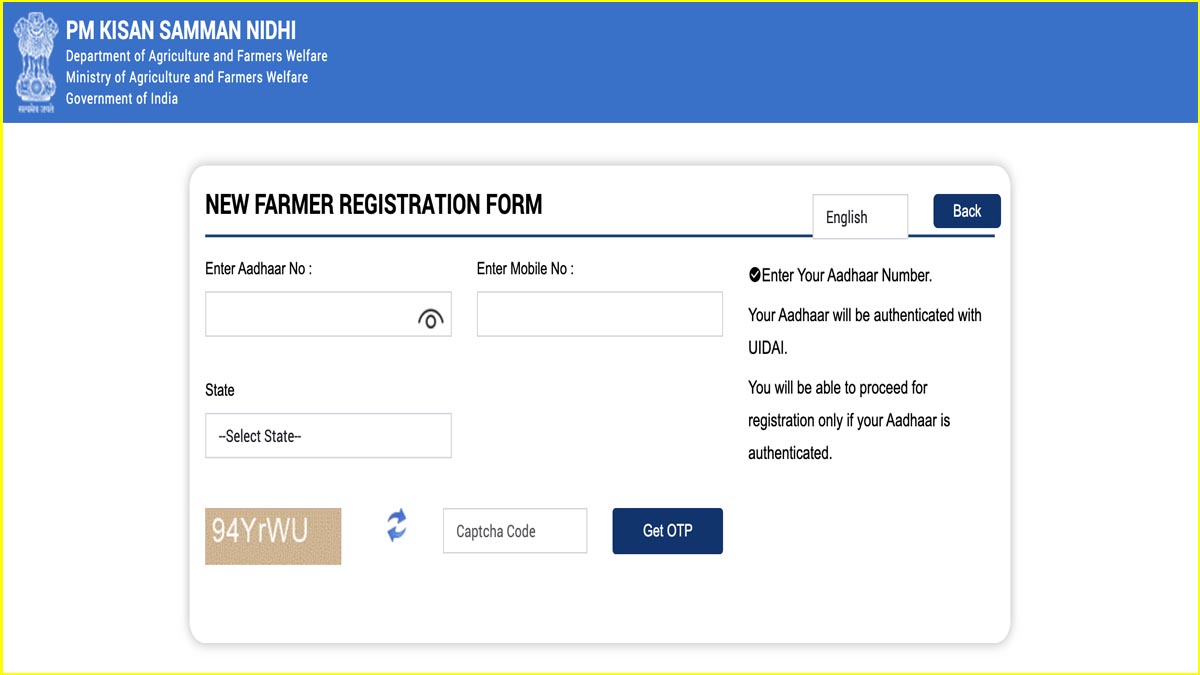The height and width of the screenshot is (675, 1200).
Task: Expand the Select State dropdown
Action: [328, 436]
